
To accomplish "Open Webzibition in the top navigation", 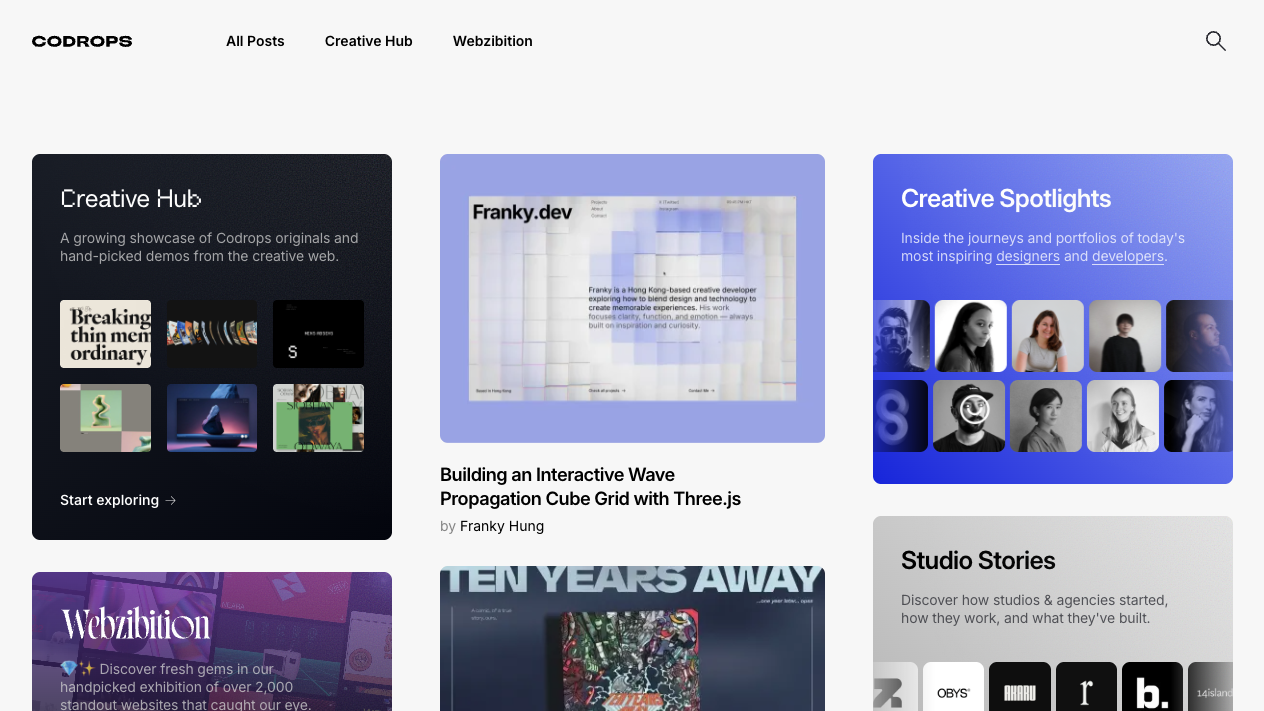I will click(493, 41).
